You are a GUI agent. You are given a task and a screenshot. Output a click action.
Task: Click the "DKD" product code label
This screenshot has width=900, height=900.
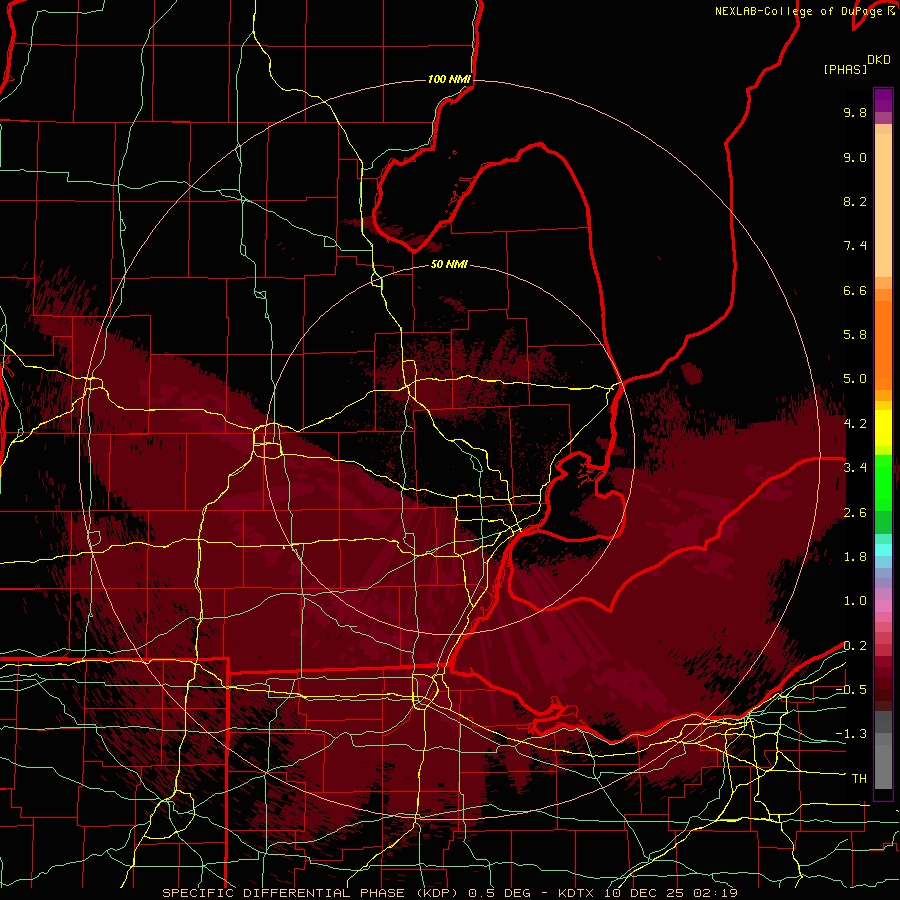[879, 60]
